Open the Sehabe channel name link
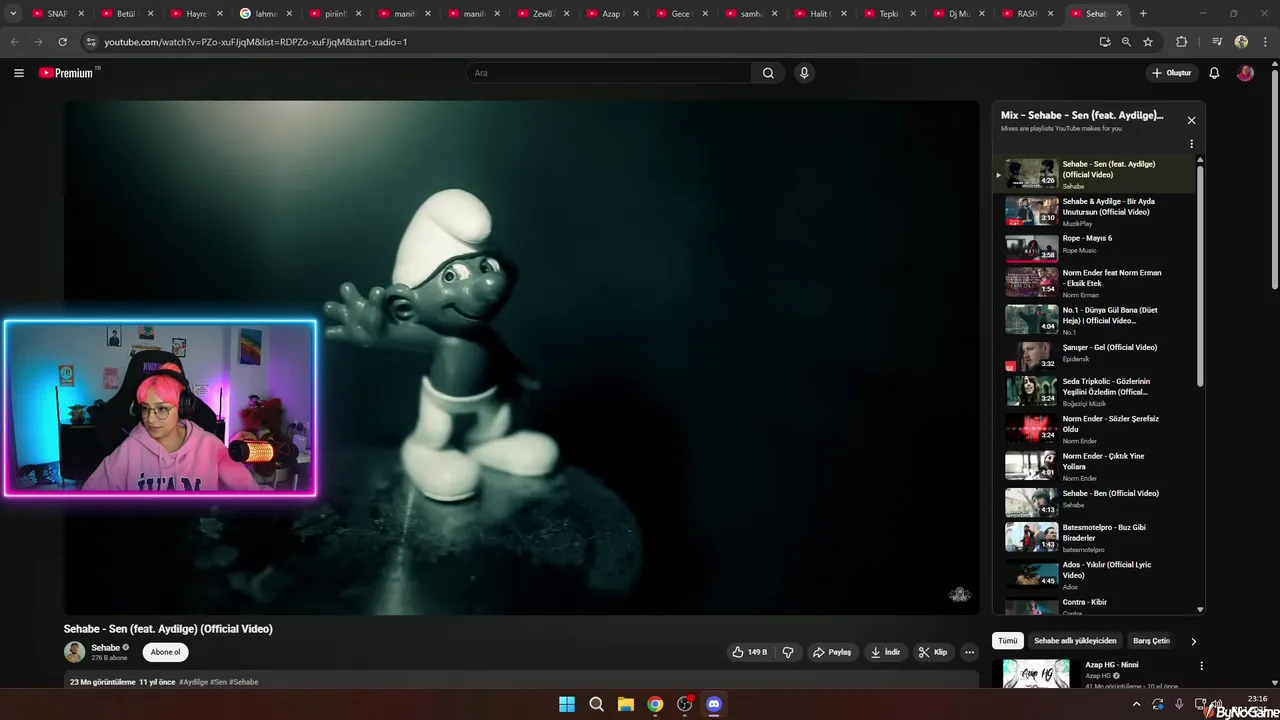The height and width of the screenshot is (720, 1280). (x=105, y=648)
